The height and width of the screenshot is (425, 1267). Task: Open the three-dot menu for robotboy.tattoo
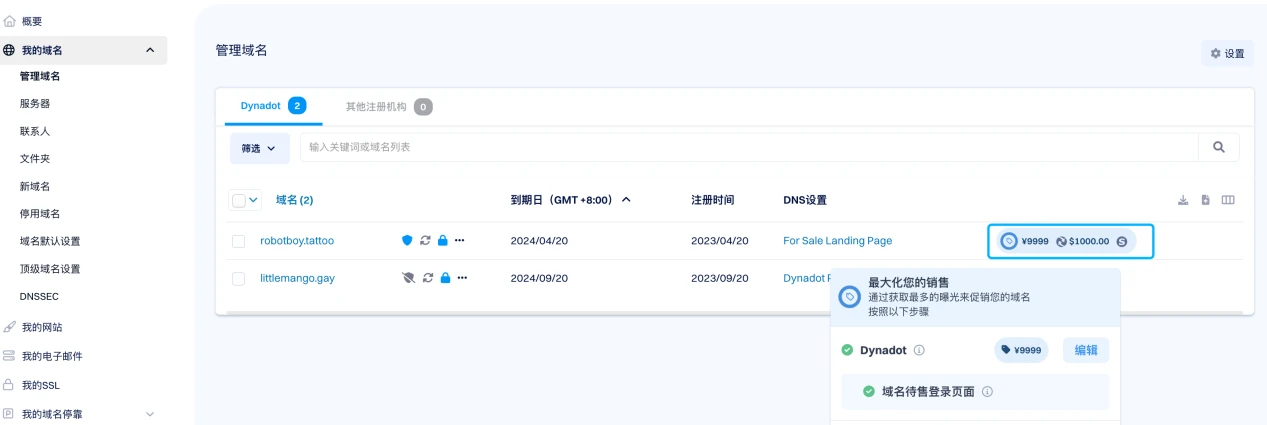pos(461,241)
